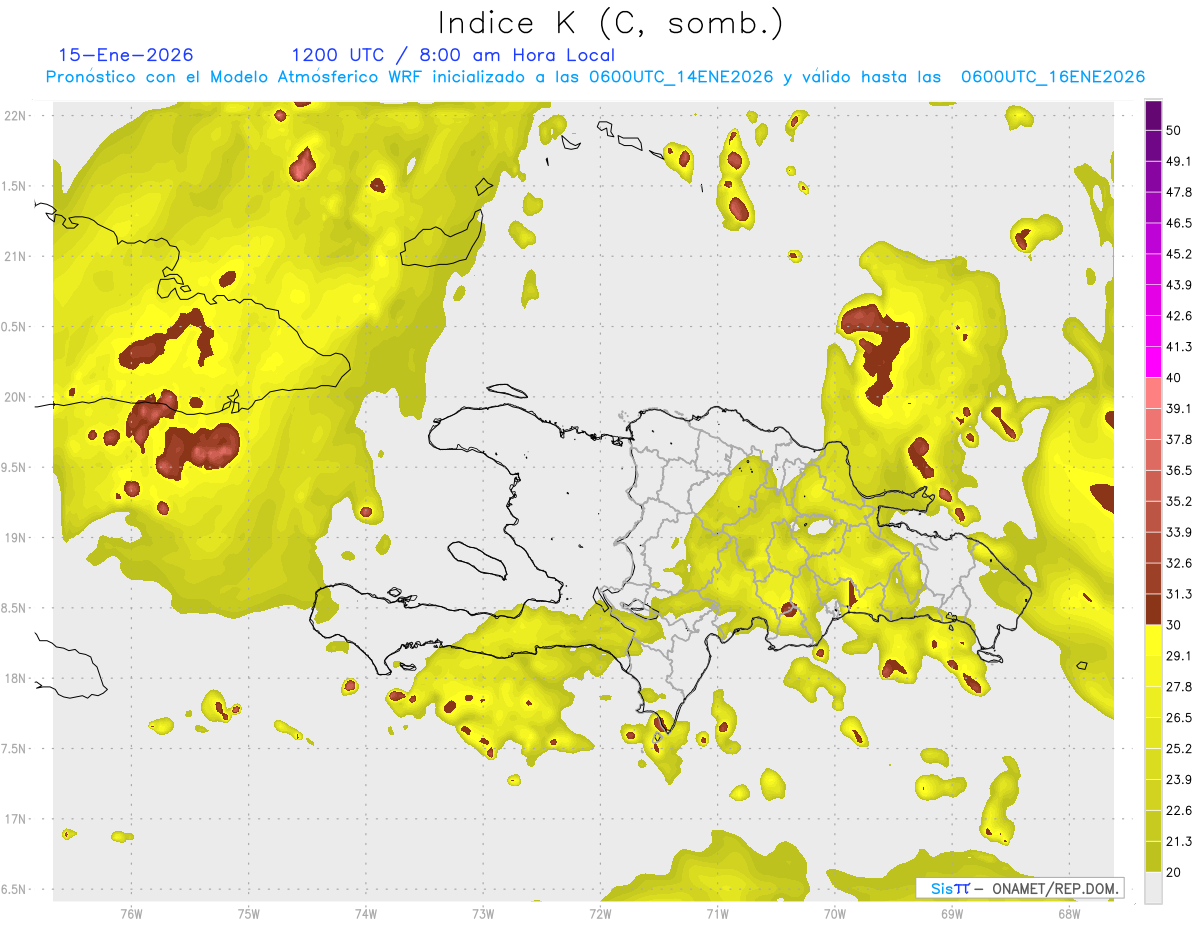The image size is (1200, 927).
Task: Click the dark brown colorbar segment between 30 and 31.3
Action: pos(1153,610)
